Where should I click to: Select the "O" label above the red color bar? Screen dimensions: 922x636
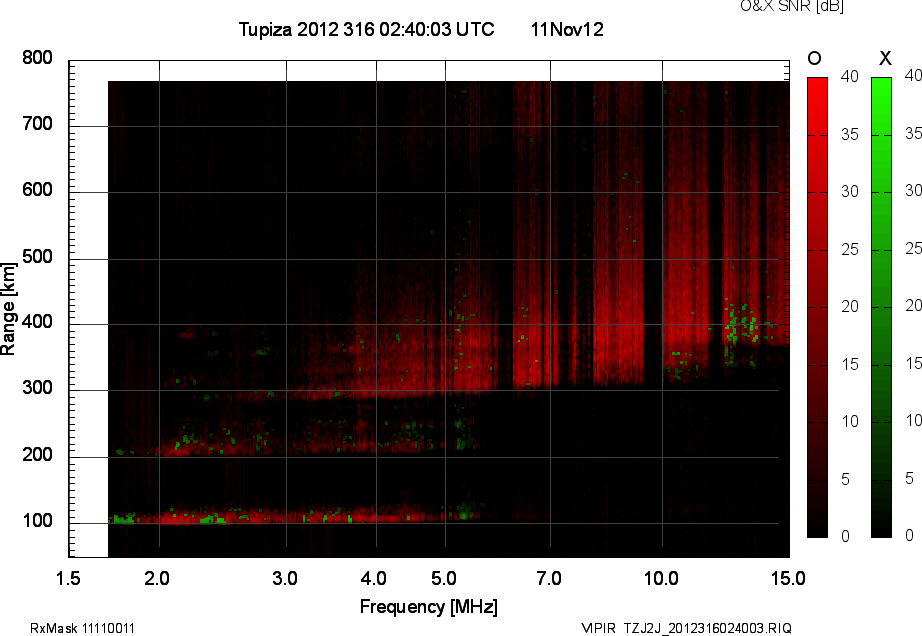click(814, 58)
